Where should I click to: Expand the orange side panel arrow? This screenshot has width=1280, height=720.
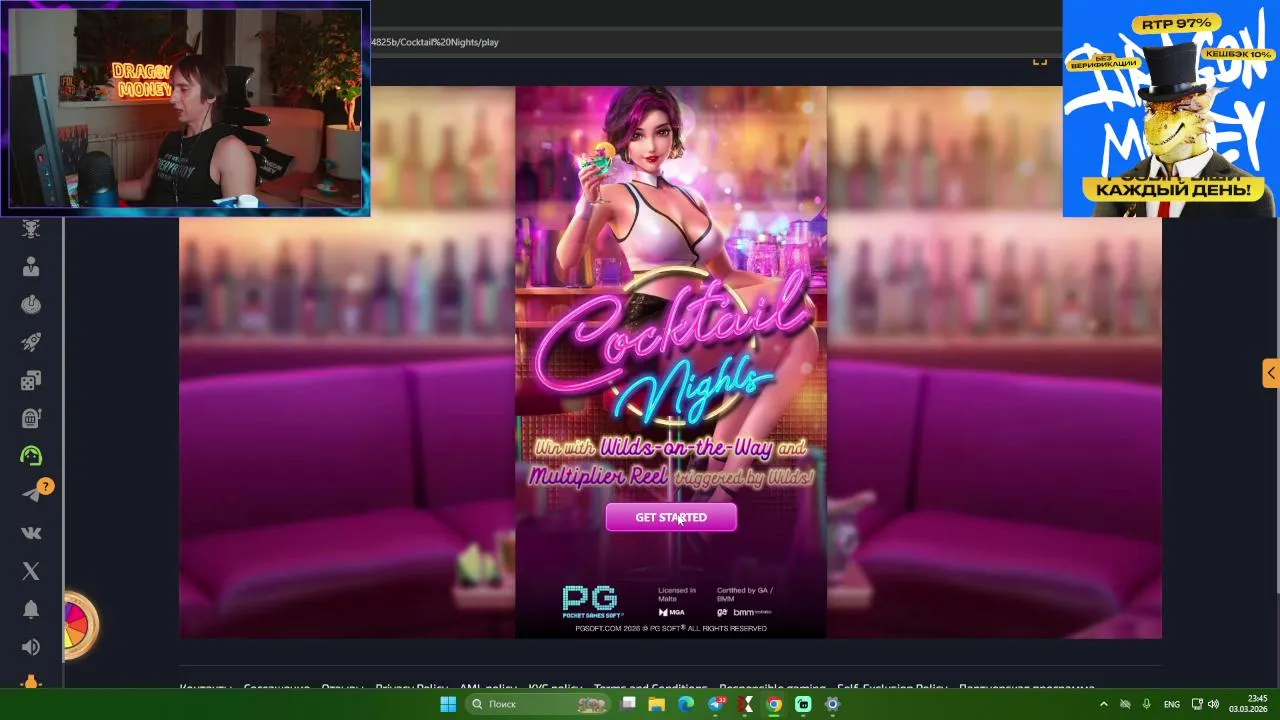coord(1270,374)
